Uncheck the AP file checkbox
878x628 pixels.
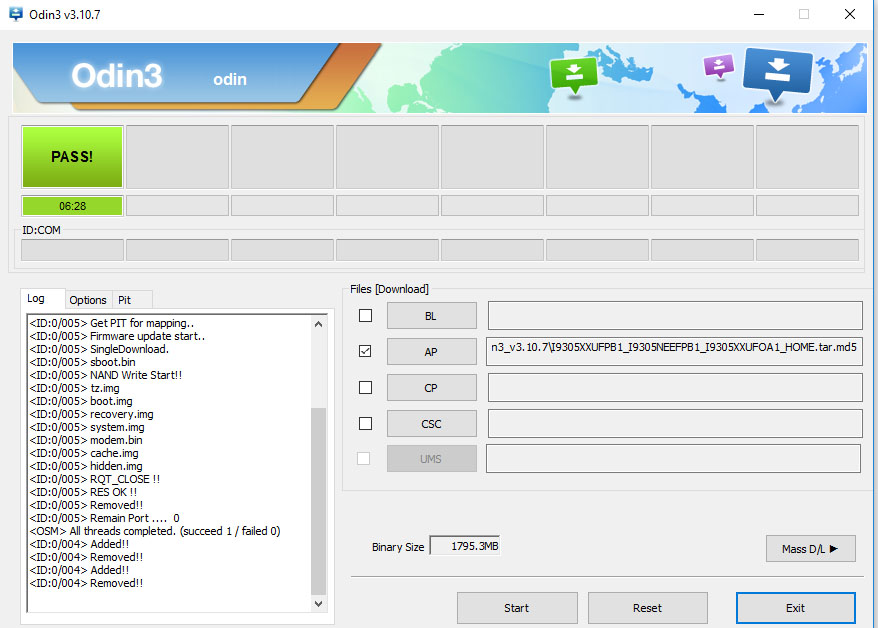click(365, 352)
